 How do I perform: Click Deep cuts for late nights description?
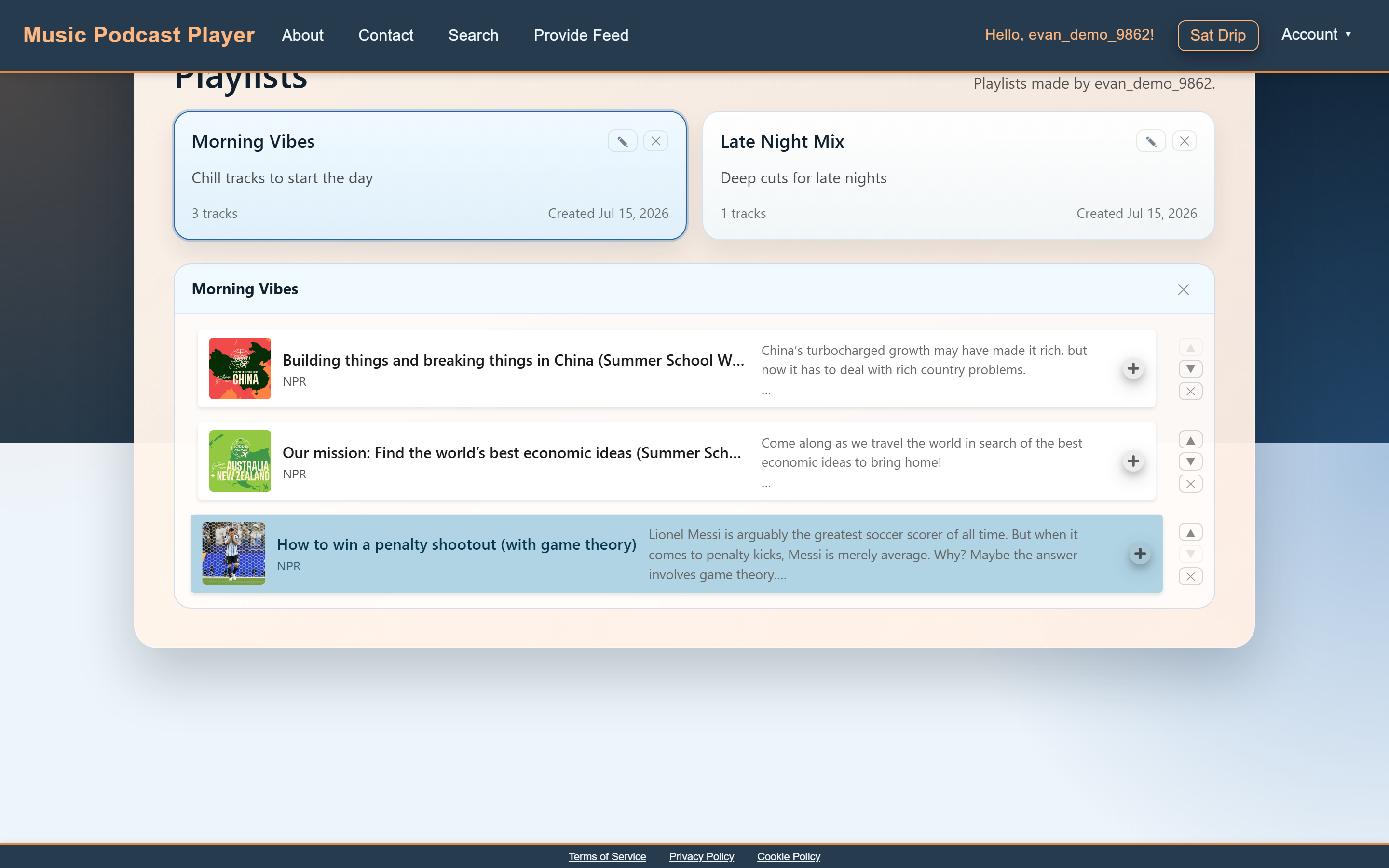803,178
